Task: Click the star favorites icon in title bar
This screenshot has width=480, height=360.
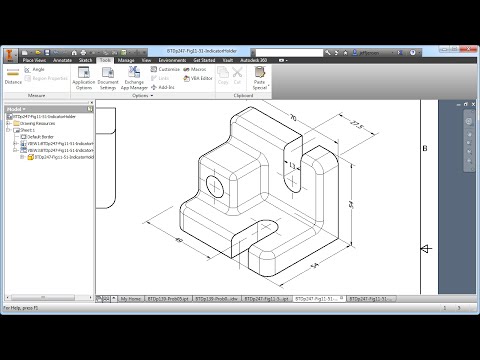Action: click(x=346, y=53)
